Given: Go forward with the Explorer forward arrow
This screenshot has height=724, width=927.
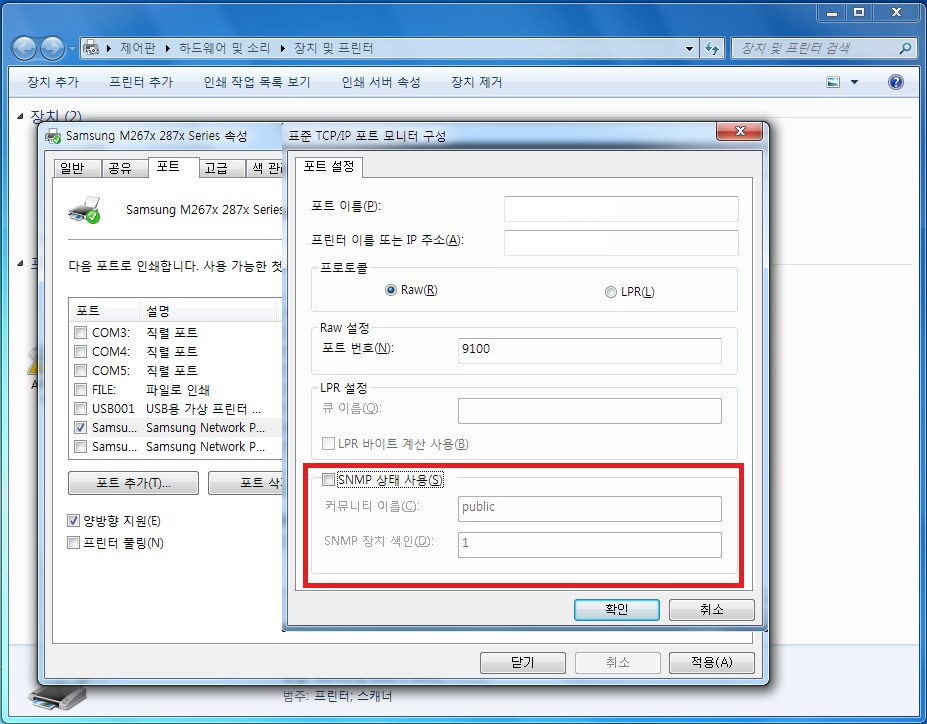Looking at the screenshot, I should [52, 48].
